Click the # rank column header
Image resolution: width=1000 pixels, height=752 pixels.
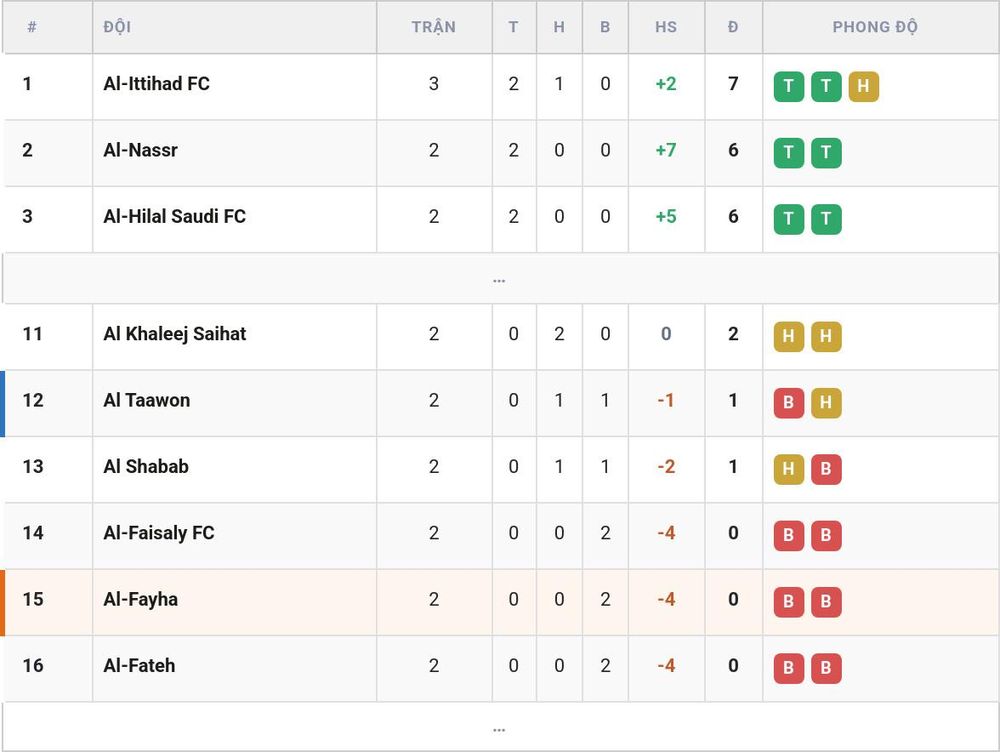click(32, 27)
